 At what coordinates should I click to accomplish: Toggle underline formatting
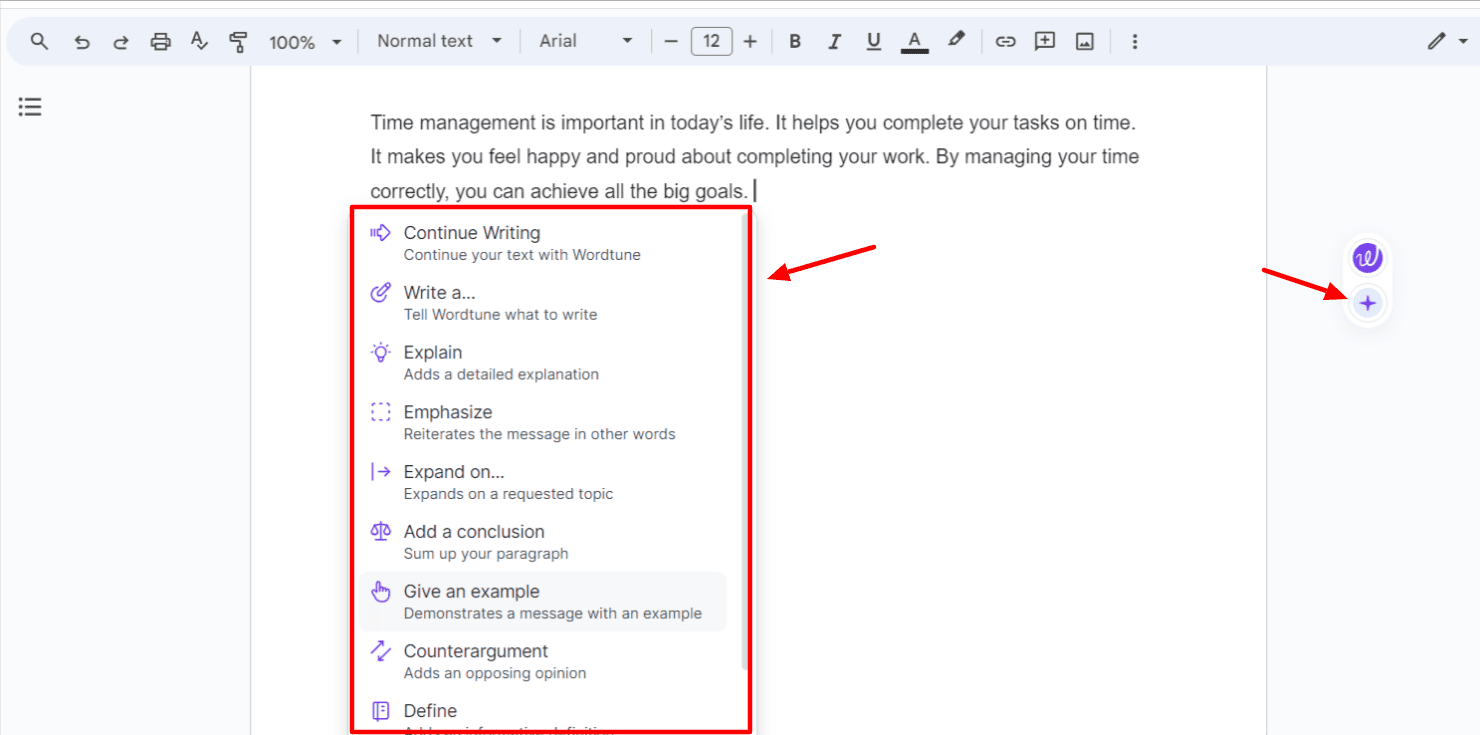pos(874,42)
